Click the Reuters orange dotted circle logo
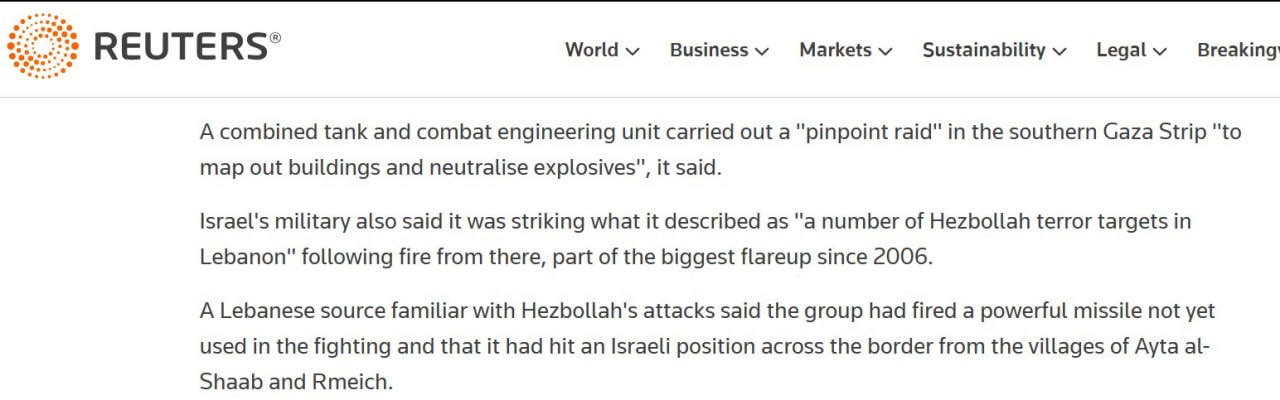The height and width of the screenshot is (400, 1280). tap(43, 47)
